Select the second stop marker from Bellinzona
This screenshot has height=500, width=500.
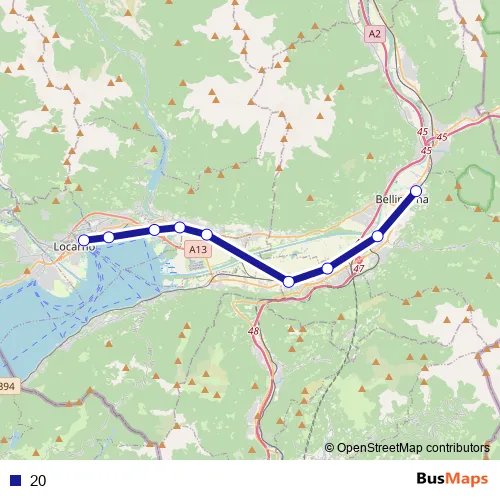pyautogui.click(x=377, y=236)
